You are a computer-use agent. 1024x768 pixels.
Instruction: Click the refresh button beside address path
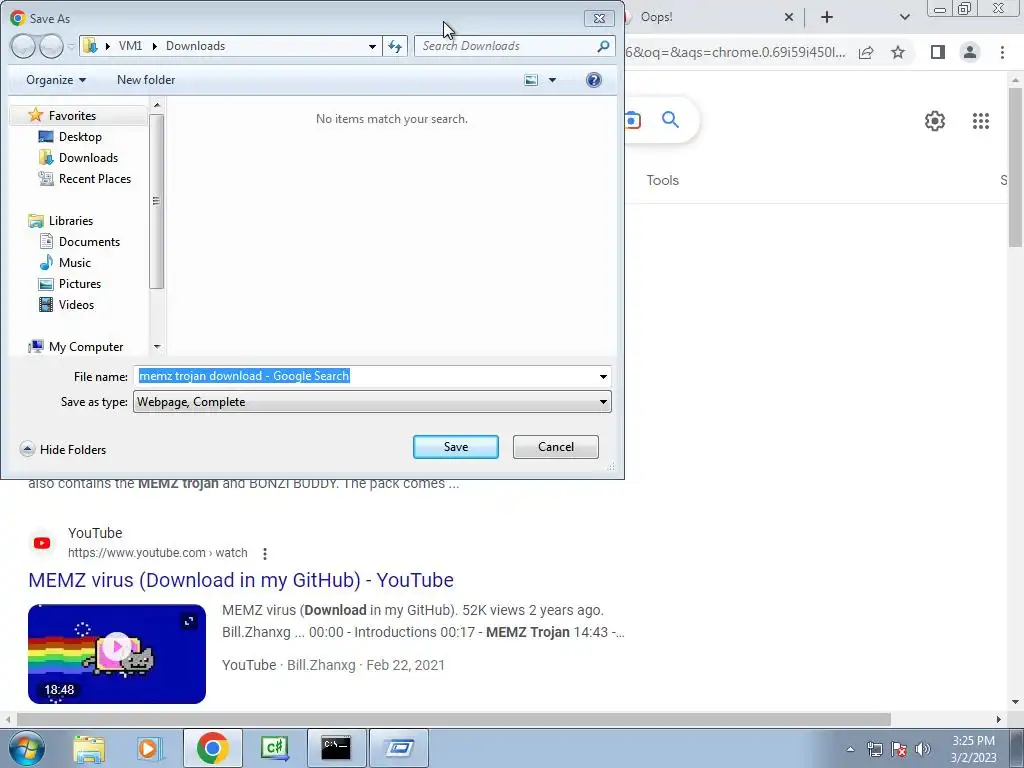395,46
